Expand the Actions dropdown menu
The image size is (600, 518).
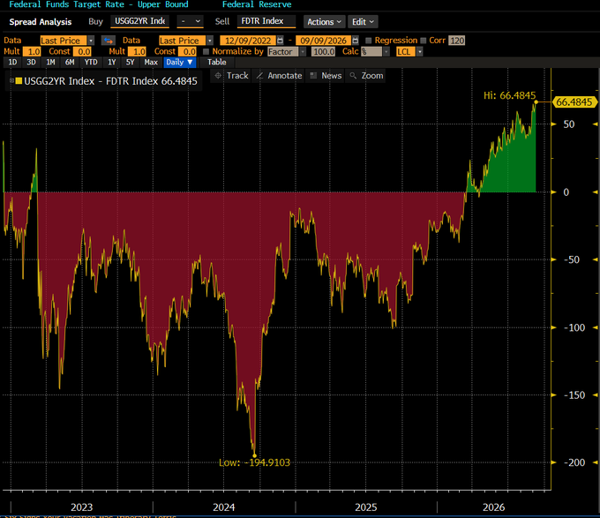pos(324,22)
